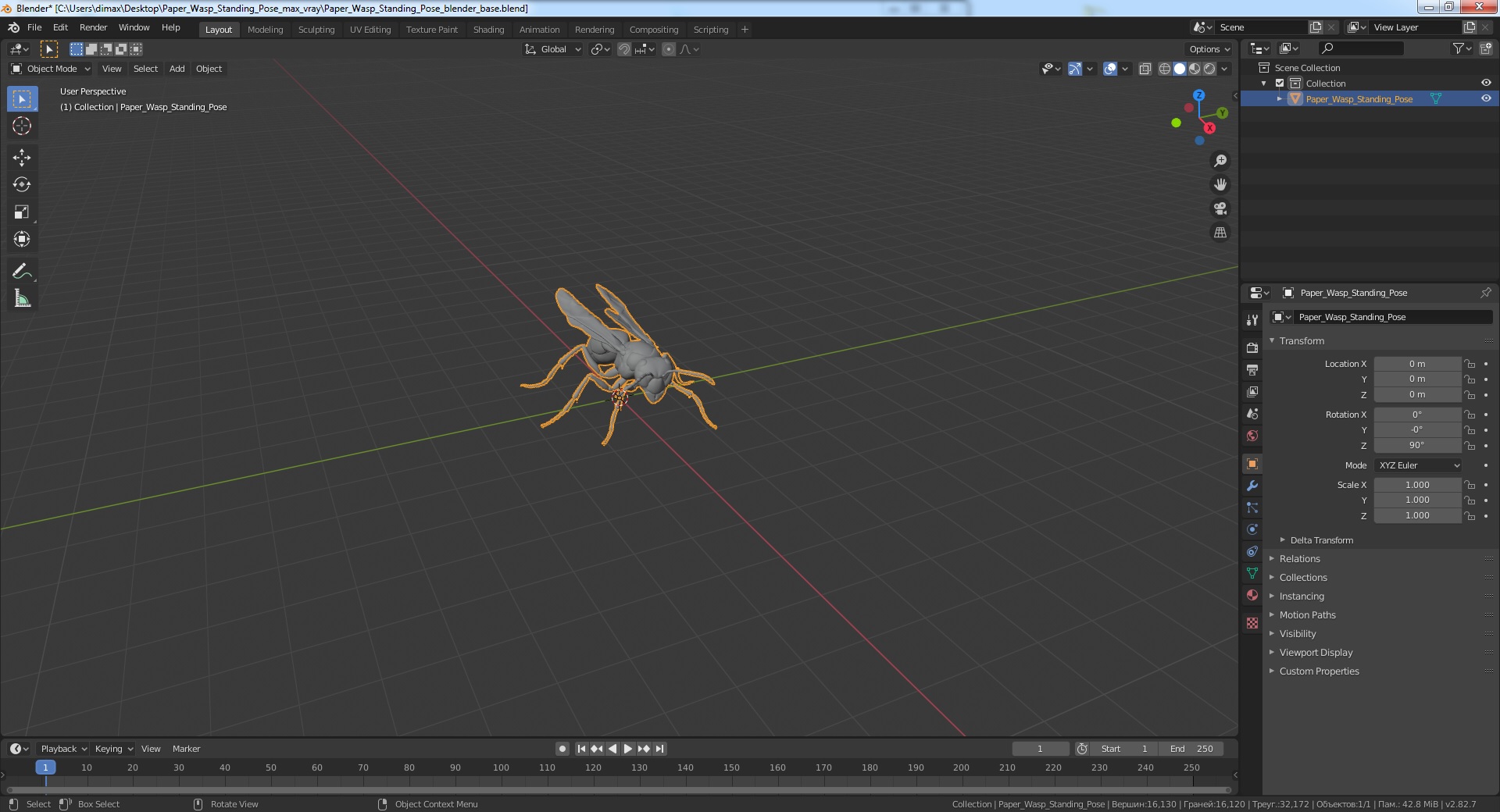Open the Object Data mesh properties tab
The width and height of the screenshot is (1500, 812).
tap(1252, 573)
